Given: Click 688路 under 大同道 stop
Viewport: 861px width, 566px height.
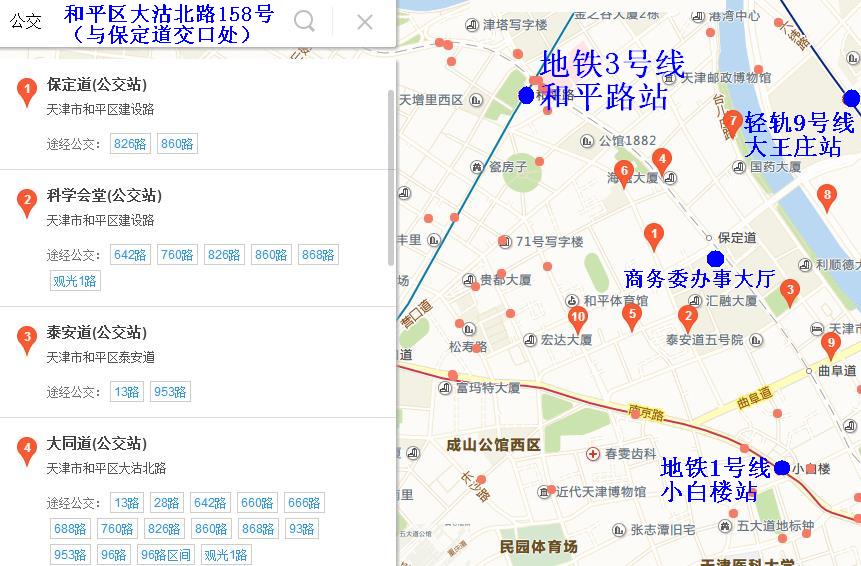Looking at the screenshot, I should pos(70,529).
